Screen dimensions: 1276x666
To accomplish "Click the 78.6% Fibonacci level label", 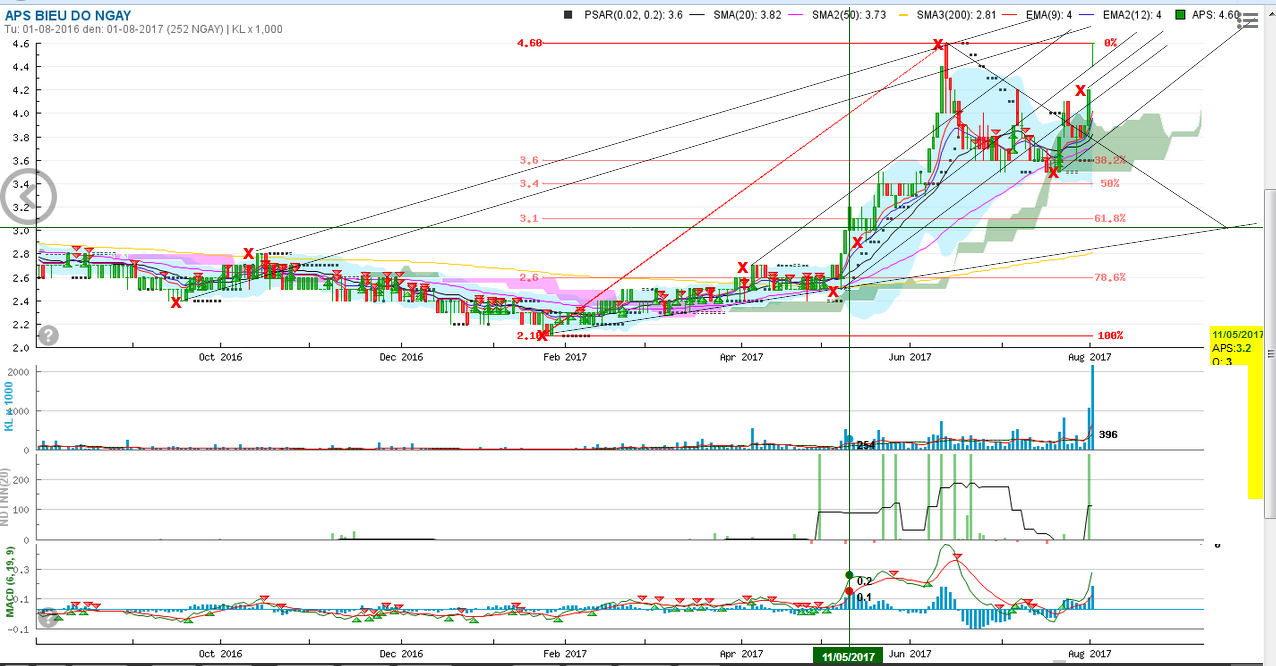I will pos(1110,278).
